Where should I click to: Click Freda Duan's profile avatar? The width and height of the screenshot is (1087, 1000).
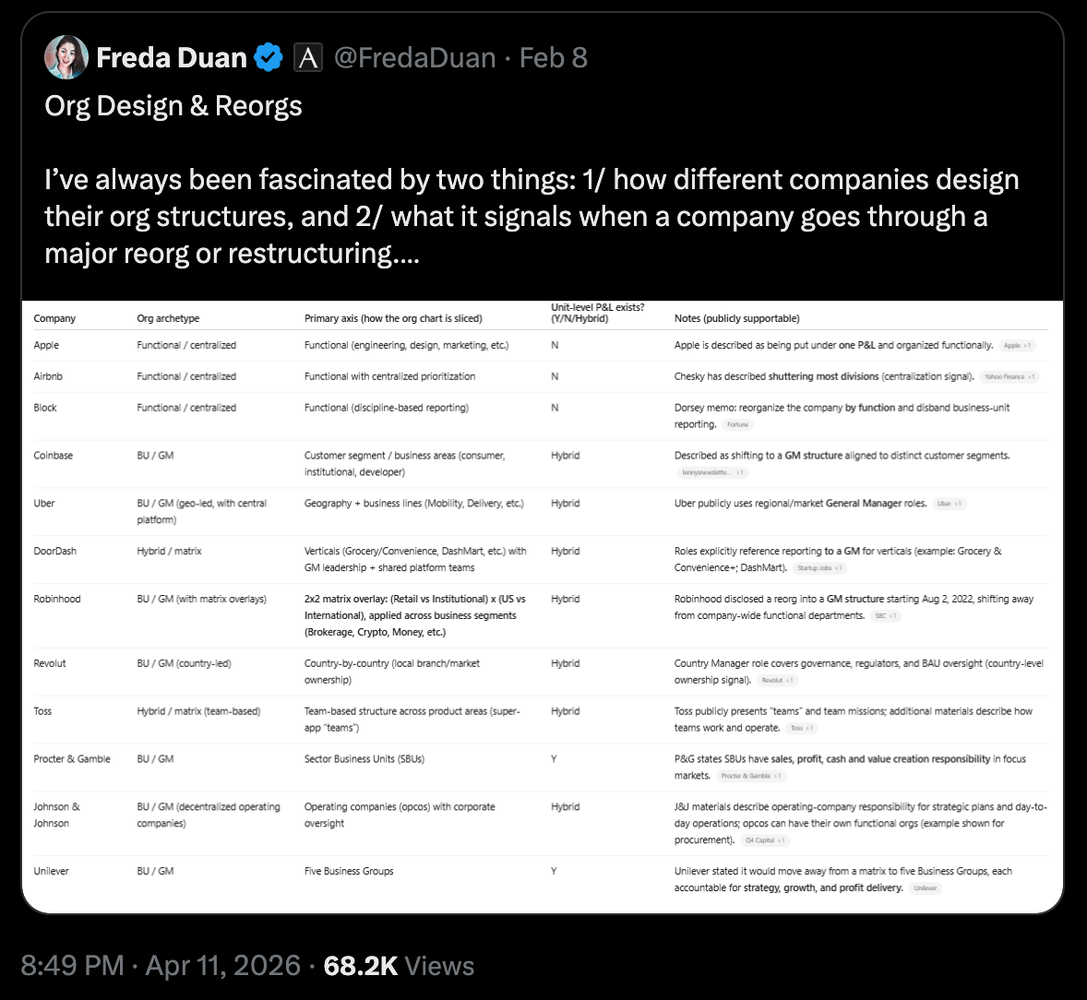point(66,58)
